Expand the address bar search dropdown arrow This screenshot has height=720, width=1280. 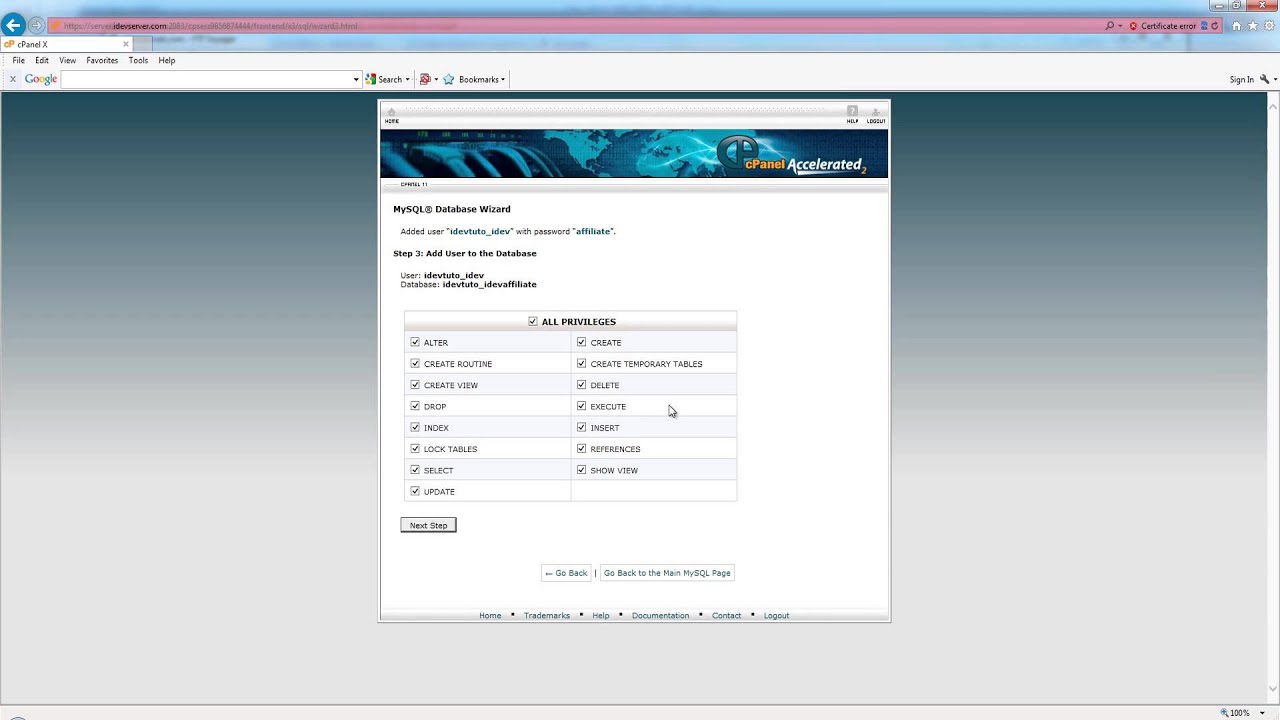[1120, 26]
